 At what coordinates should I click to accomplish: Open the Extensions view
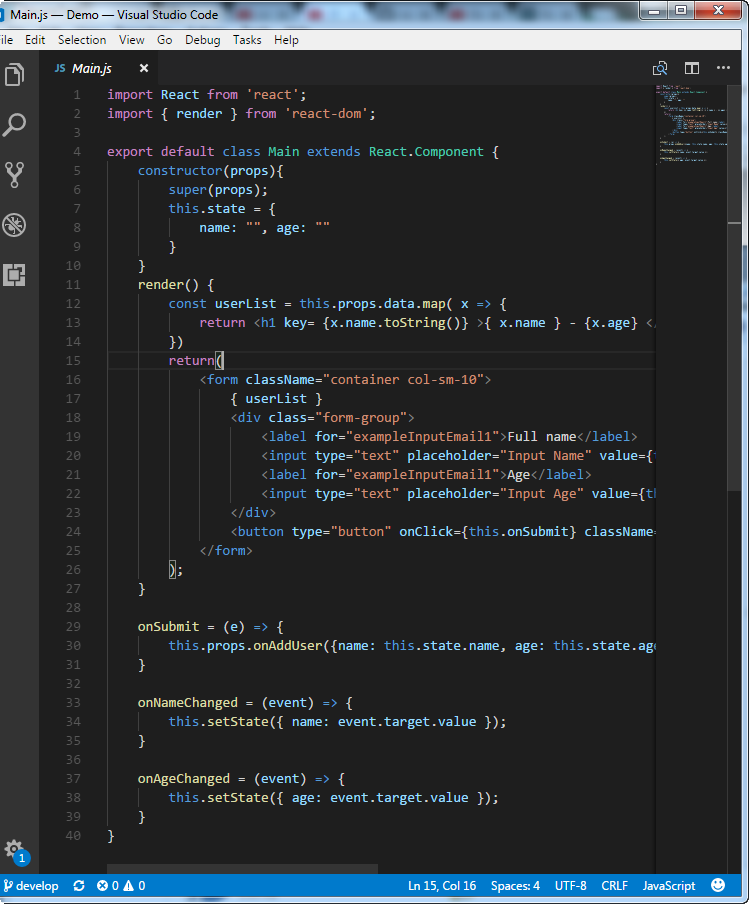click(14, 275)
